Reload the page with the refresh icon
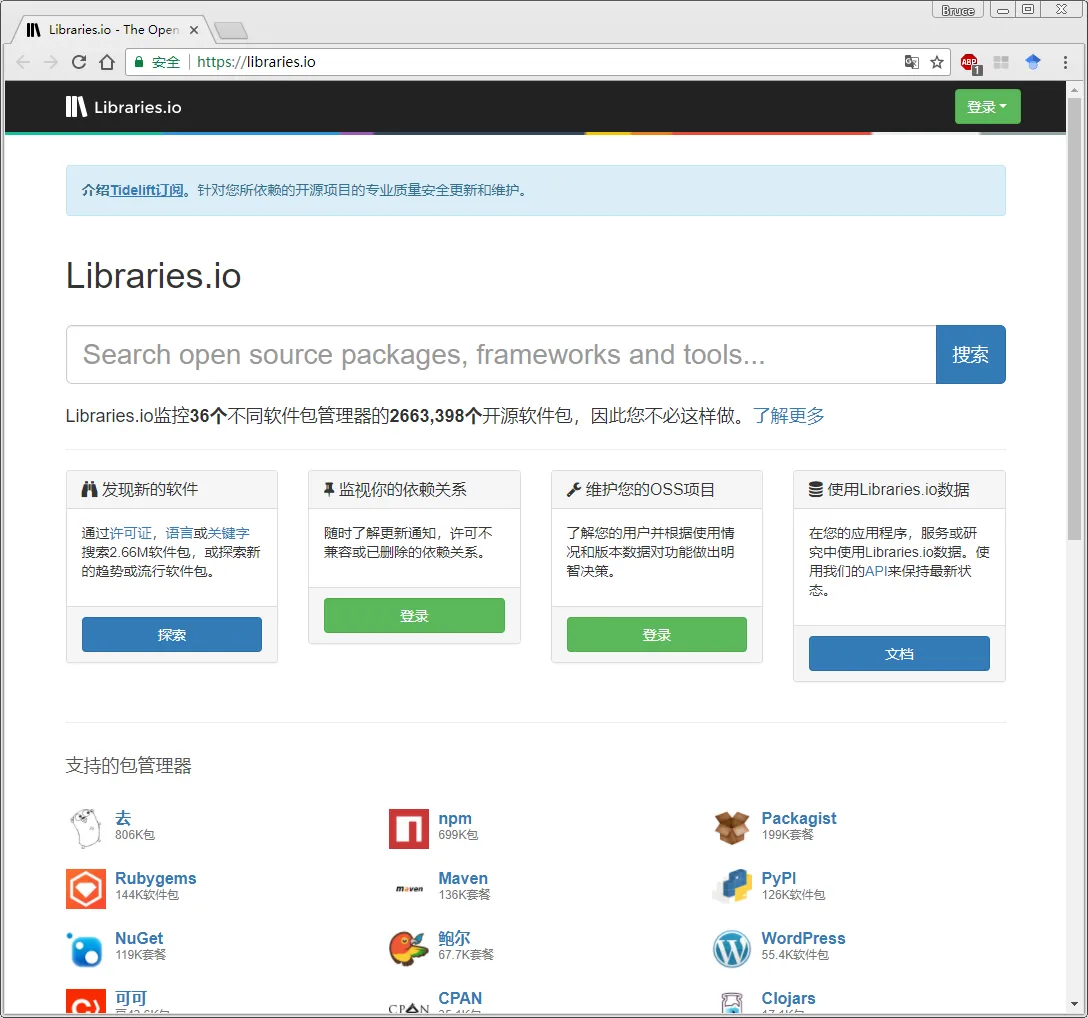 [x=79, y=62]
